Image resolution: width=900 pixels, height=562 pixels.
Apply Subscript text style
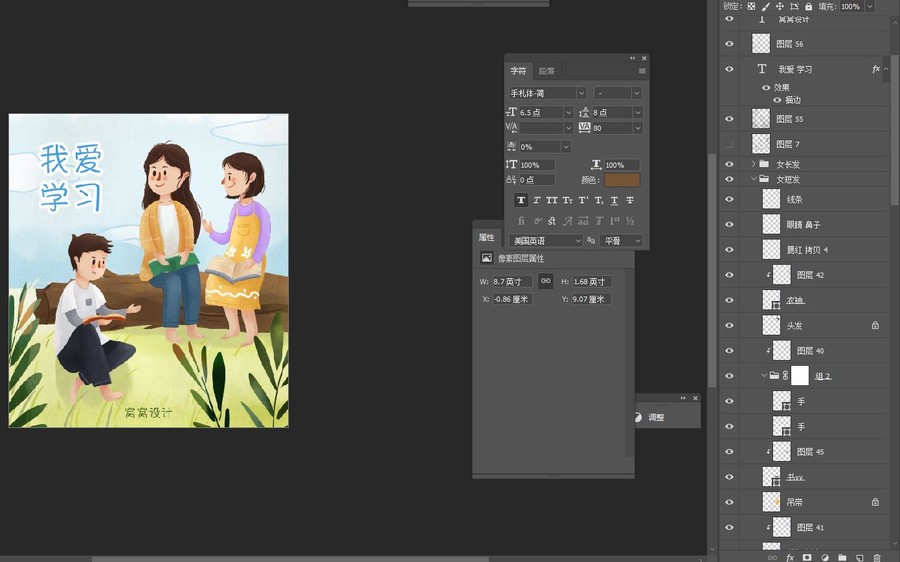(599, 200)
